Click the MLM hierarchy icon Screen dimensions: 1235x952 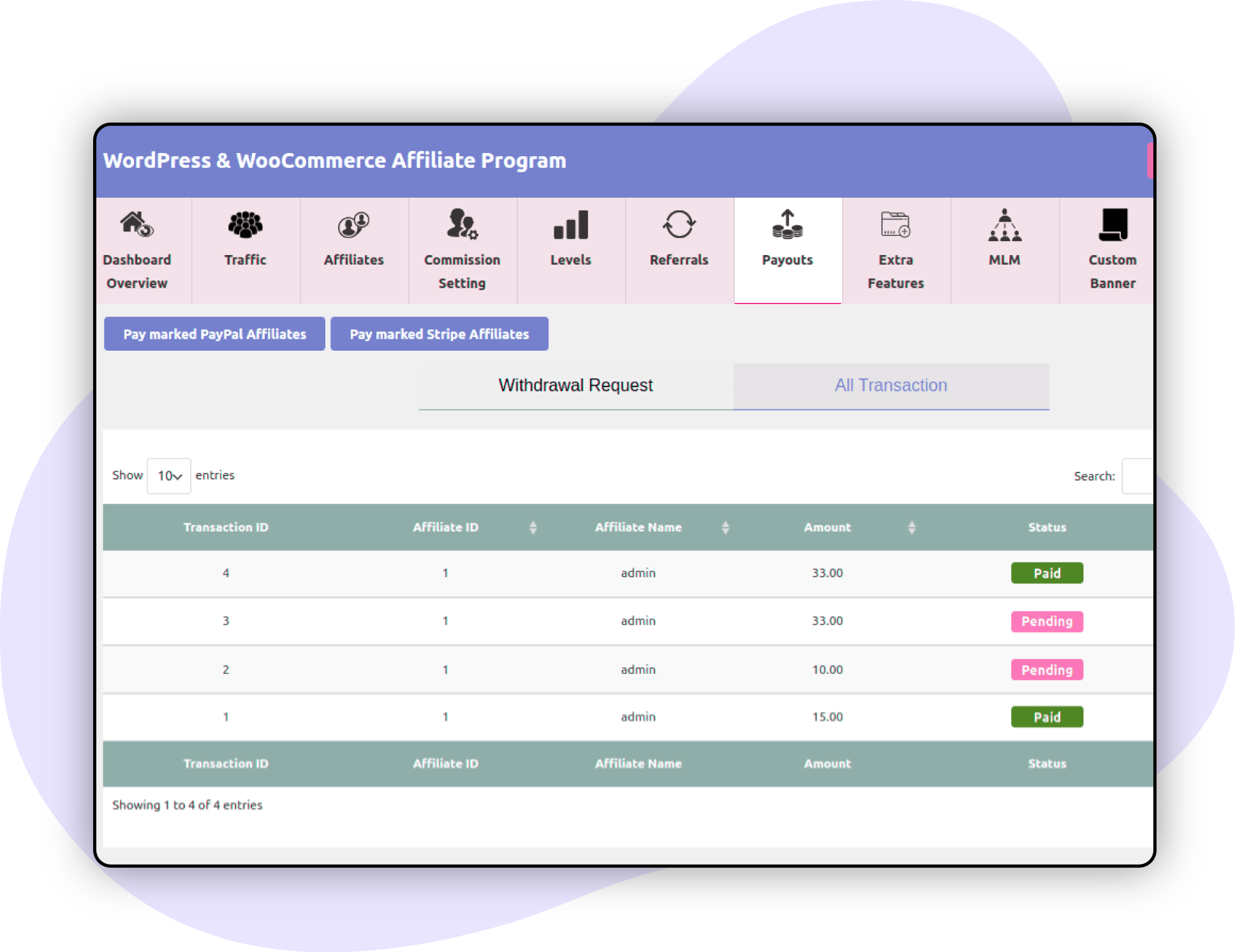point(1004,224)
